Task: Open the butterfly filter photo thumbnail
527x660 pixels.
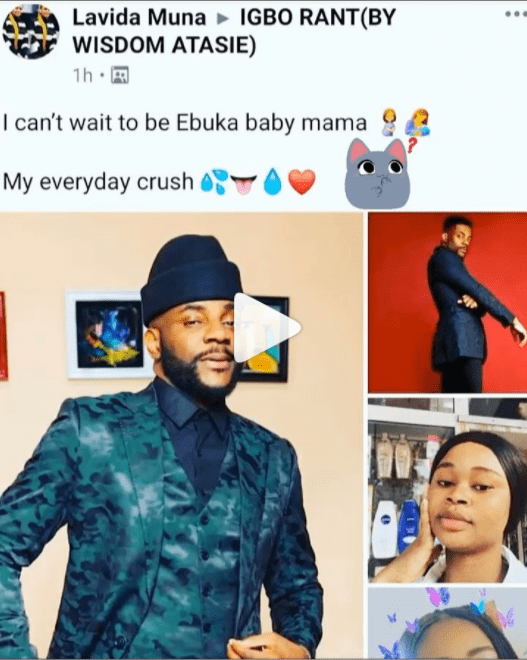Action: point(447,623)
